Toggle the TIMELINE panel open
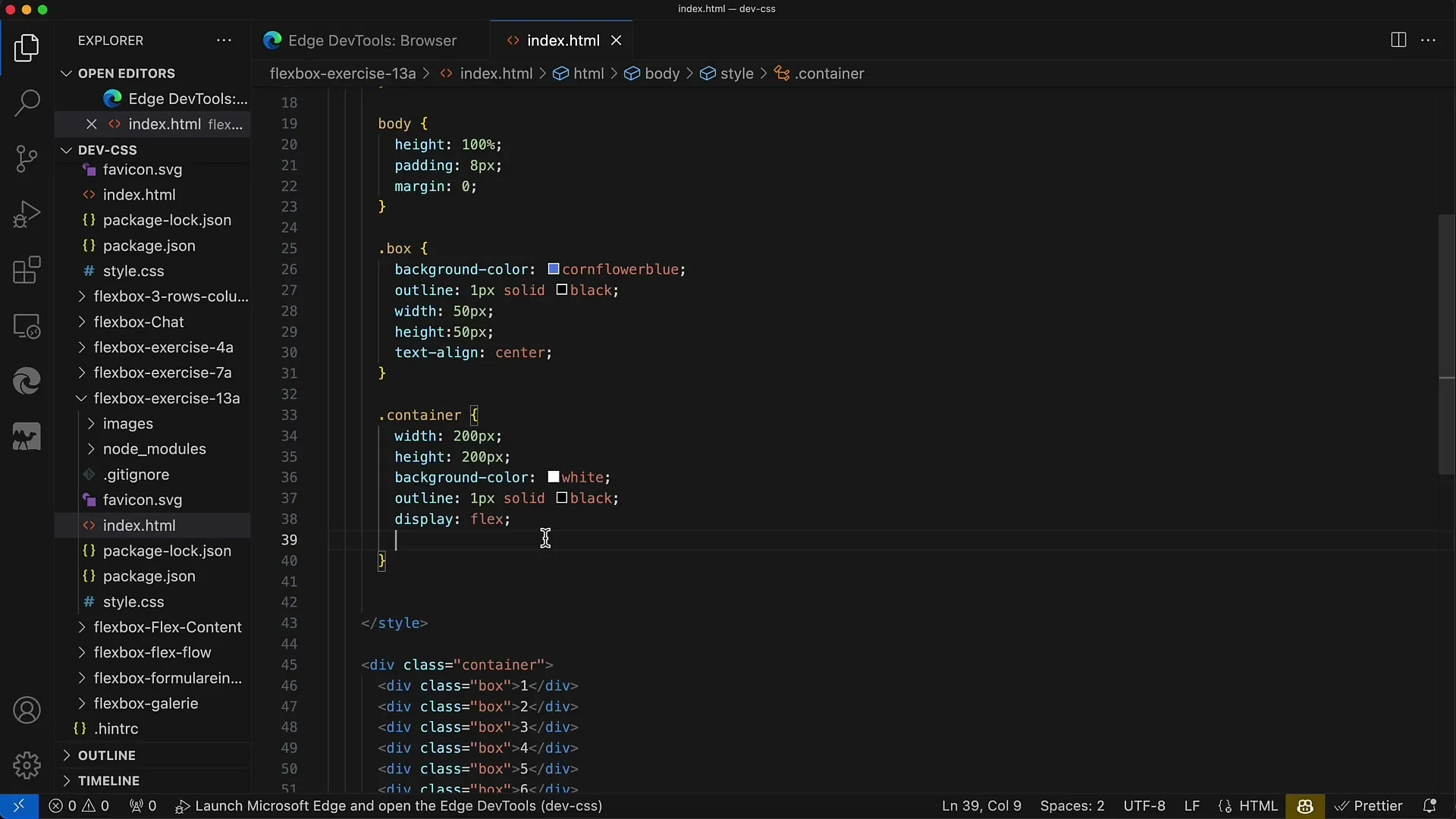Image resolution: width=1456 pixels, height=819 pixels. click(x=66, y=781)
